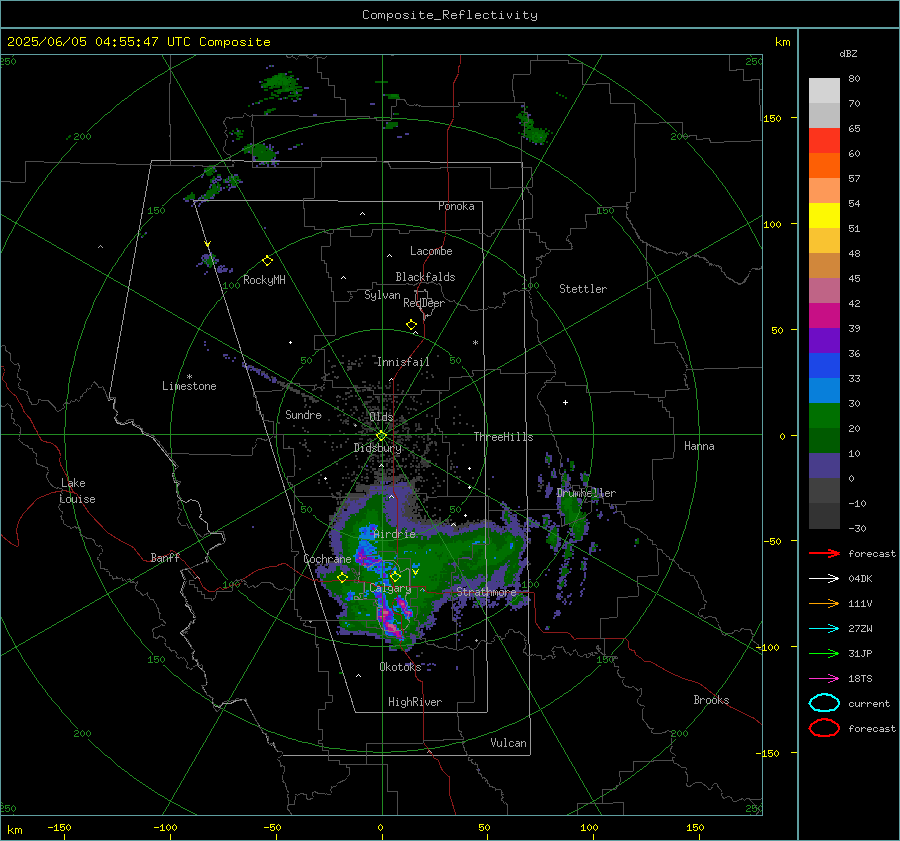Click the dBZ legend heading

pos(848,53)
